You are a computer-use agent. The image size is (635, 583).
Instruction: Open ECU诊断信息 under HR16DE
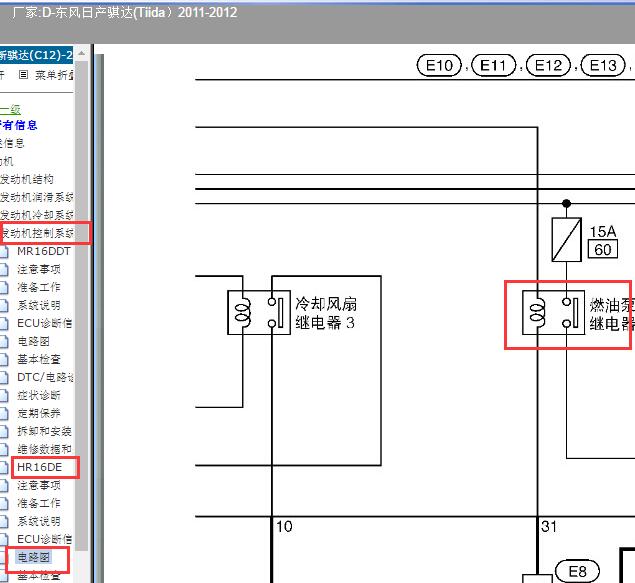(45, 539)
